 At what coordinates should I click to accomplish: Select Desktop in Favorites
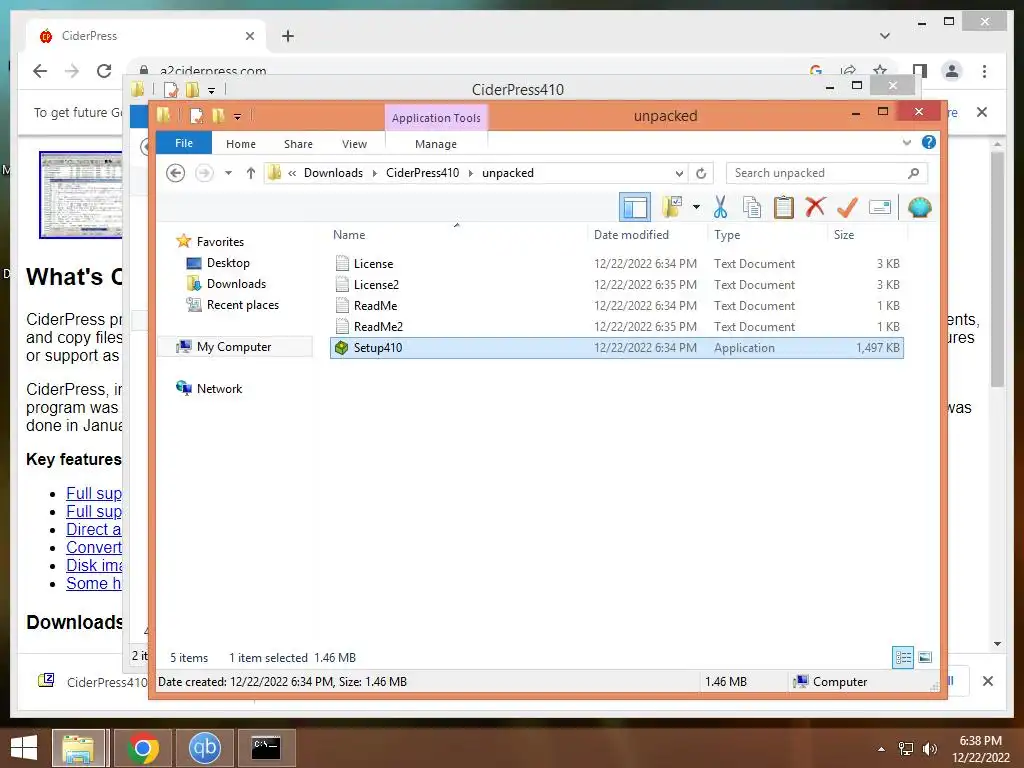228,263
